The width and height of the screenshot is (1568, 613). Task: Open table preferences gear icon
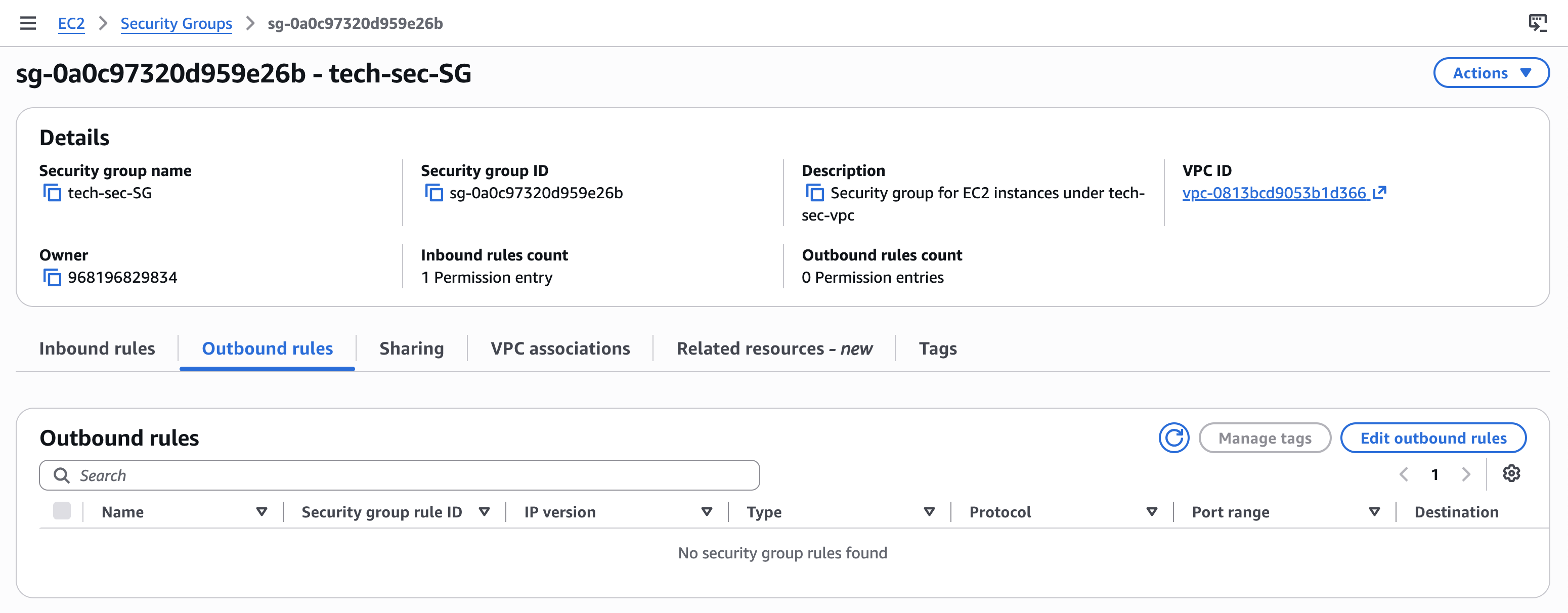click(x=1511, y=473)
